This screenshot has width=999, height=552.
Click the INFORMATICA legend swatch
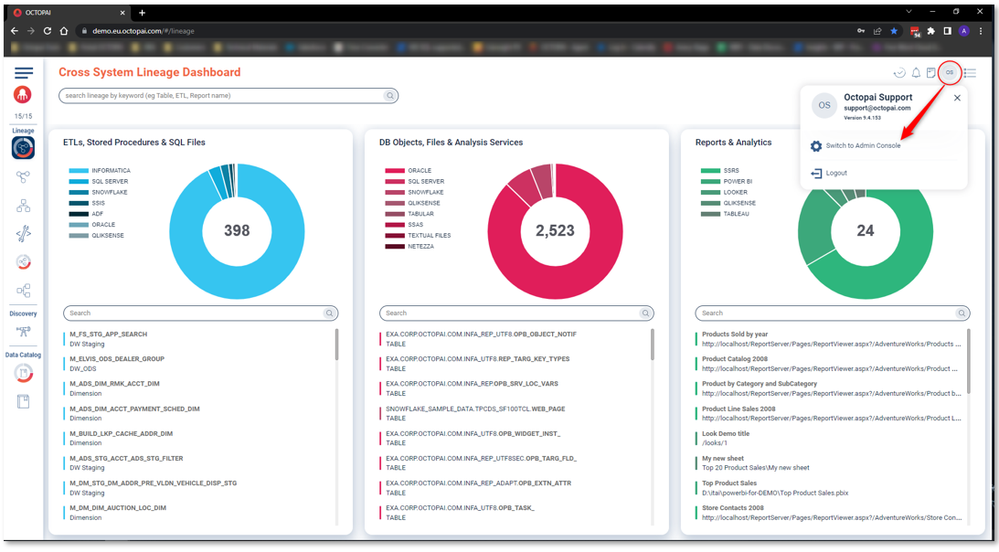(x=78, y=171)
